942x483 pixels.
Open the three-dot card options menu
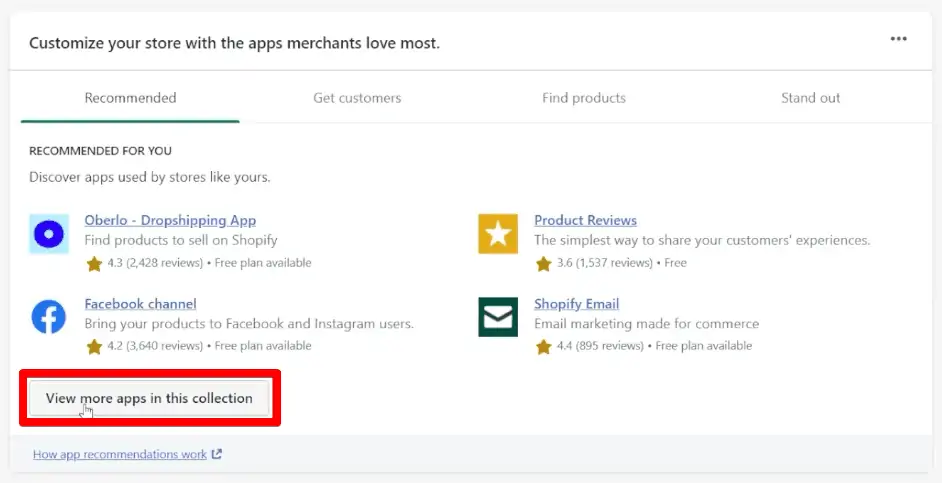898,39
